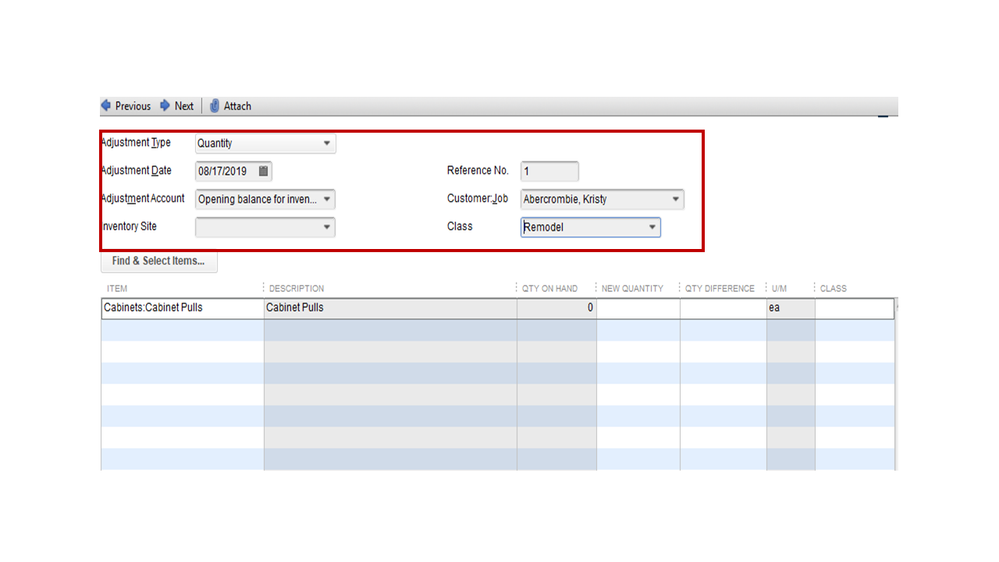Click the DESCRIPTION column header
The width and height of the screenshot is (999, 562).
(x=296, y=289)
